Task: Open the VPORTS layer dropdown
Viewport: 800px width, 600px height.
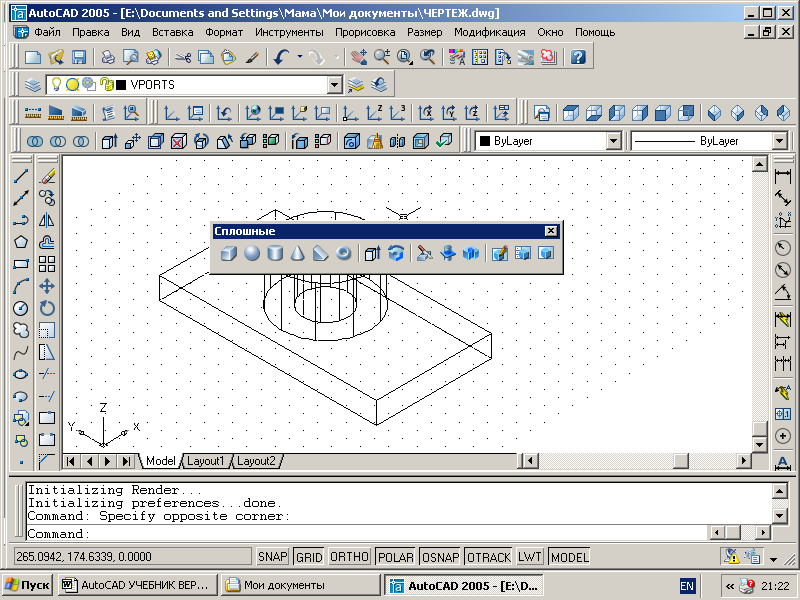Action: pyautogui.click(x=335, y=85)
